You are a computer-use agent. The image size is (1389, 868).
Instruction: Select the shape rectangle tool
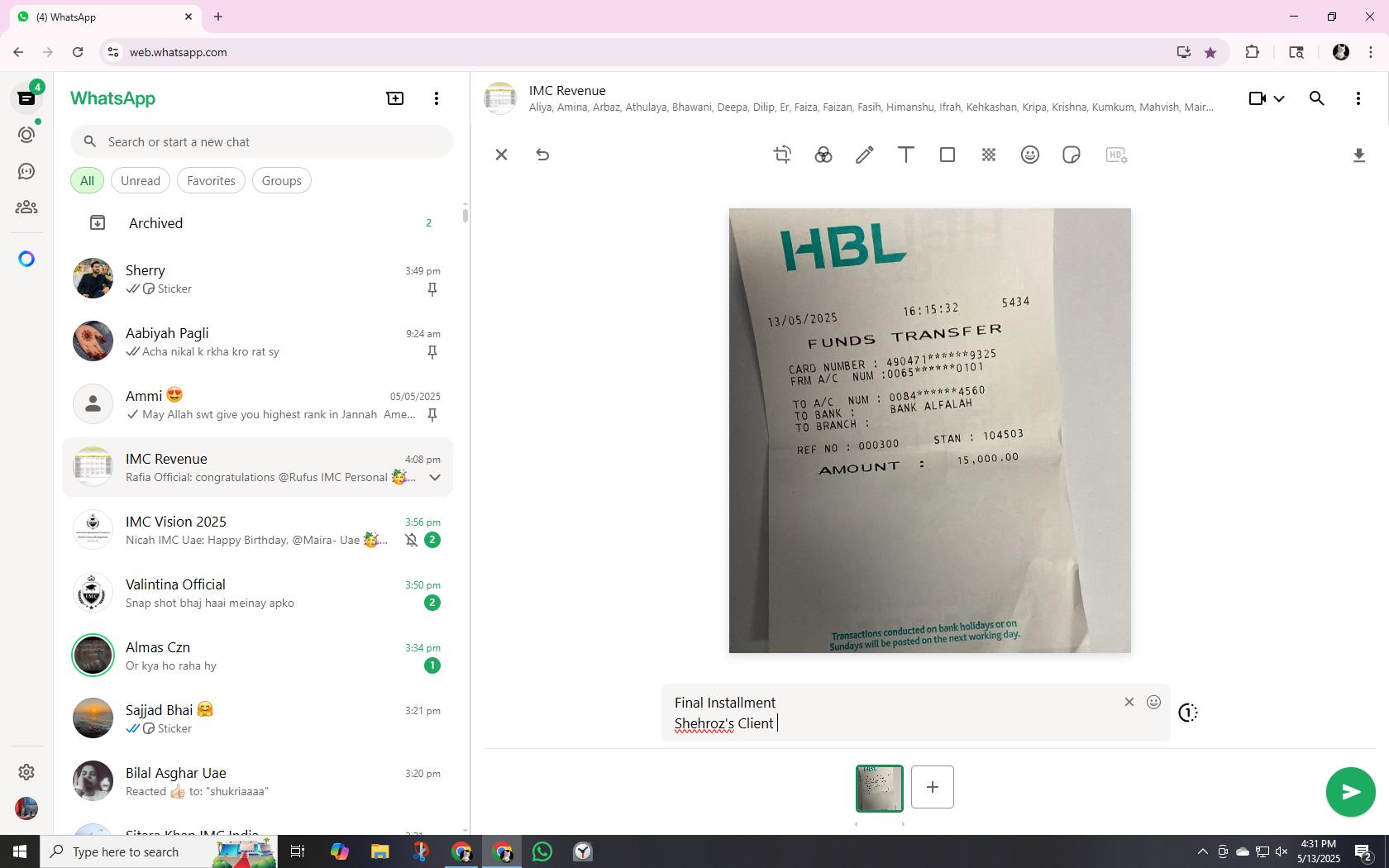pos(947,155)
